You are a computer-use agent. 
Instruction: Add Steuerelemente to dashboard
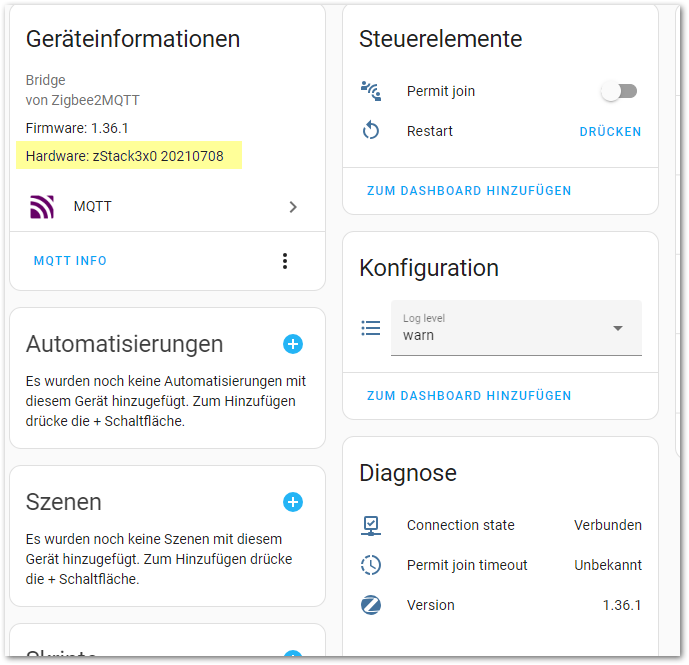click(469, 190)
